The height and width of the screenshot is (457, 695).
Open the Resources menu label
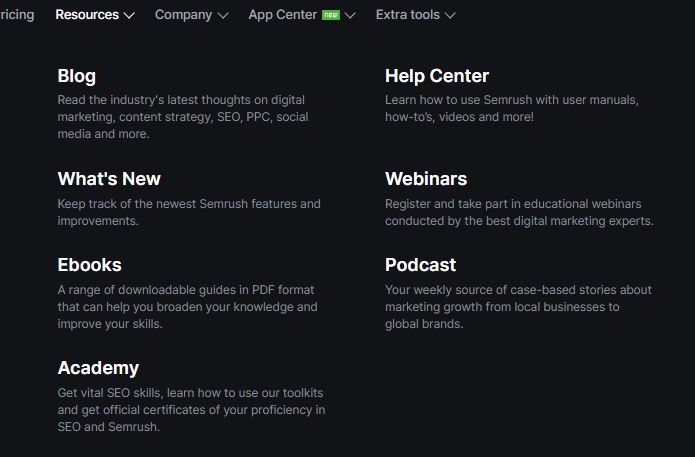click(87, 15)
